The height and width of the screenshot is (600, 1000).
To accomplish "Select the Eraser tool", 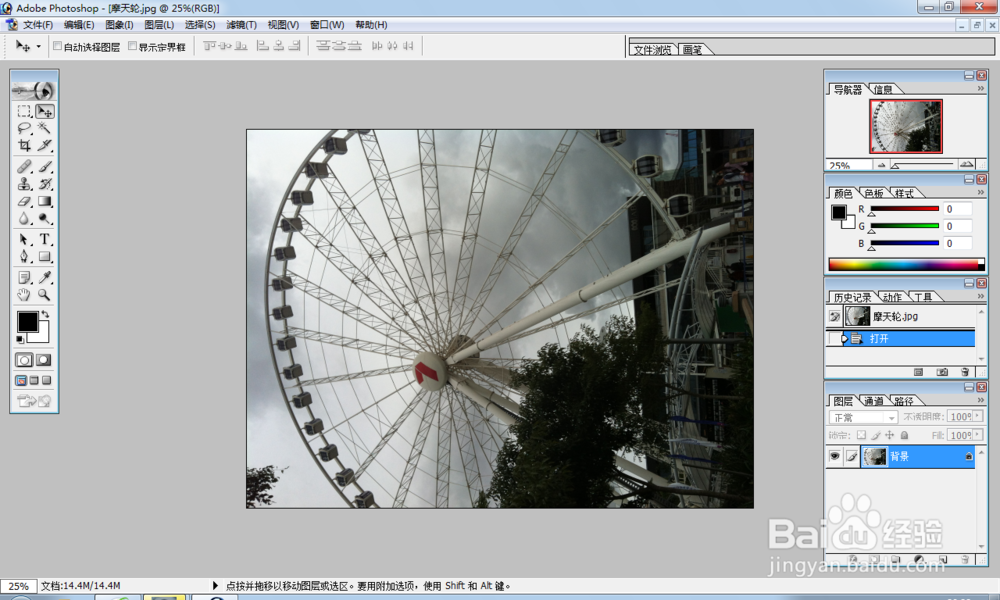I will click(x=25, y=200).
